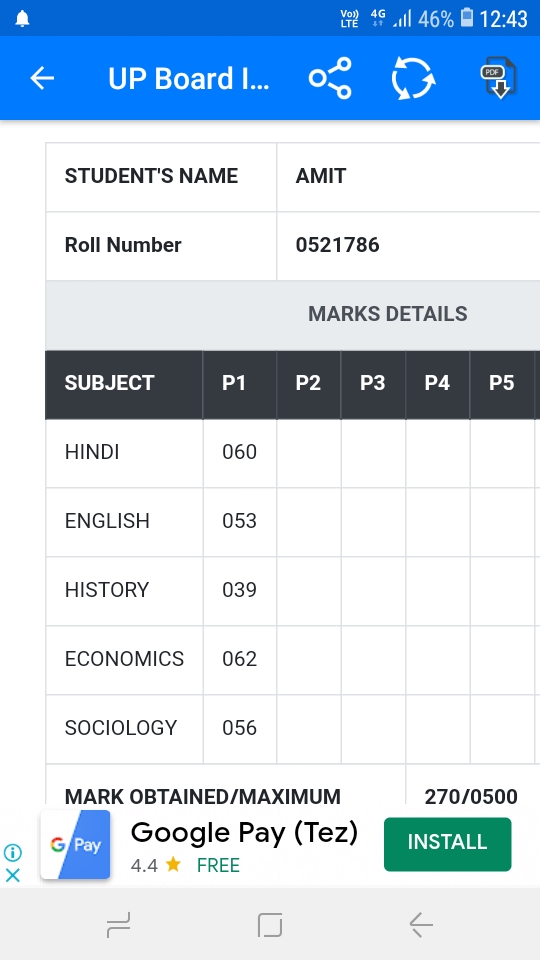Screen dimensions: 540x960
Task: Tap the MARKS DETAILS section header
Action: 388,314
